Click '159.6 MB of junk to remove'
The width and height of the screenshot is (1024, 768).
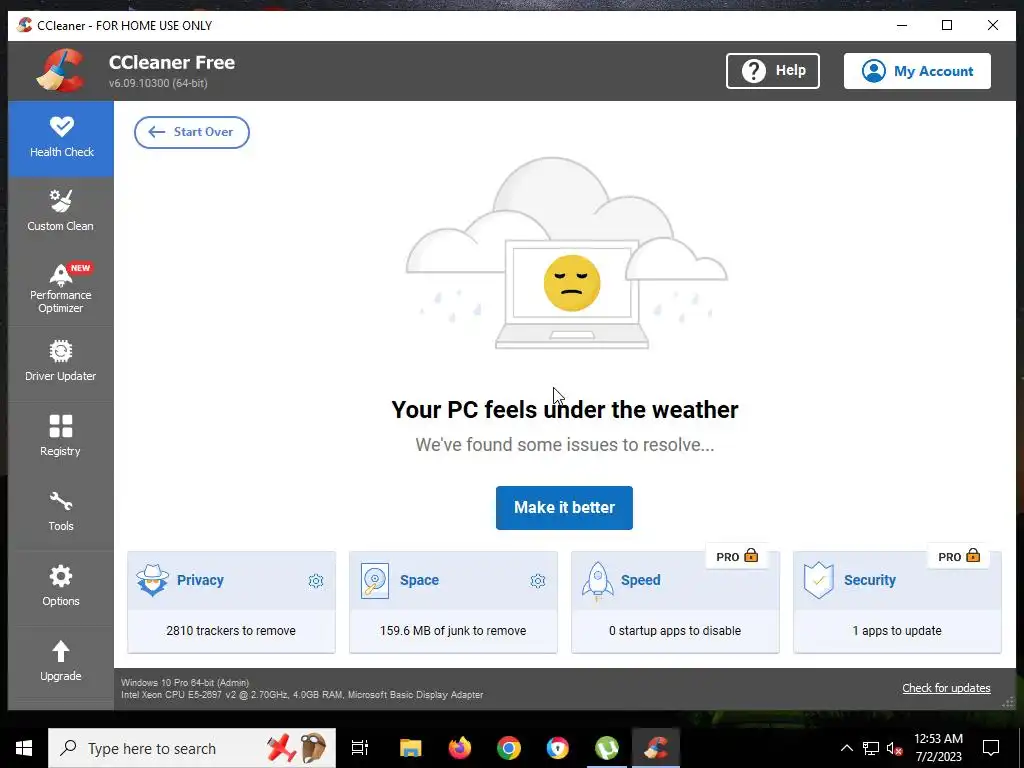pos(453,631)
